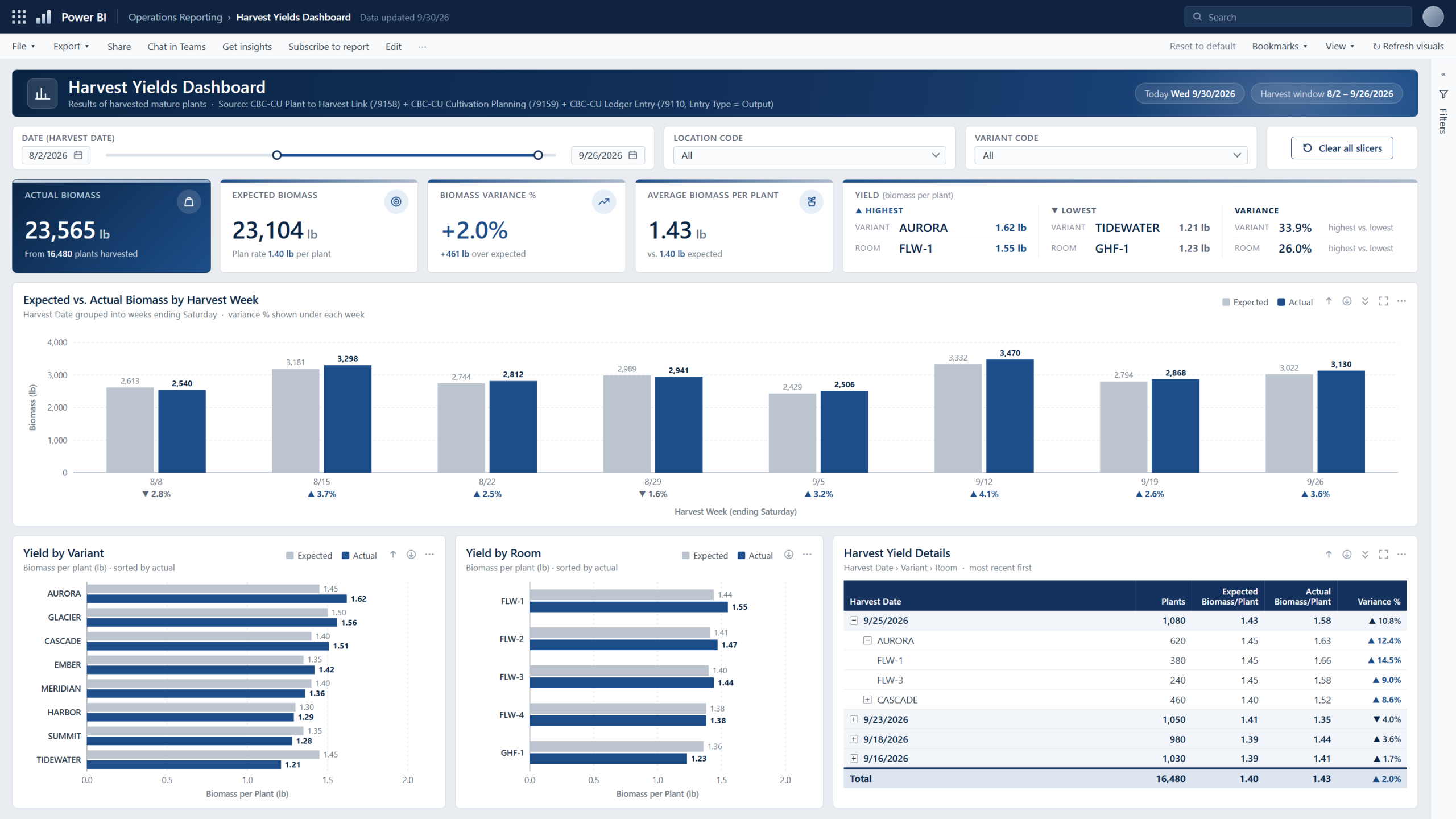Click the Operations Reporting breadcrumb link
This screenshot has height=819, width=1456.
tap(175, 17)
